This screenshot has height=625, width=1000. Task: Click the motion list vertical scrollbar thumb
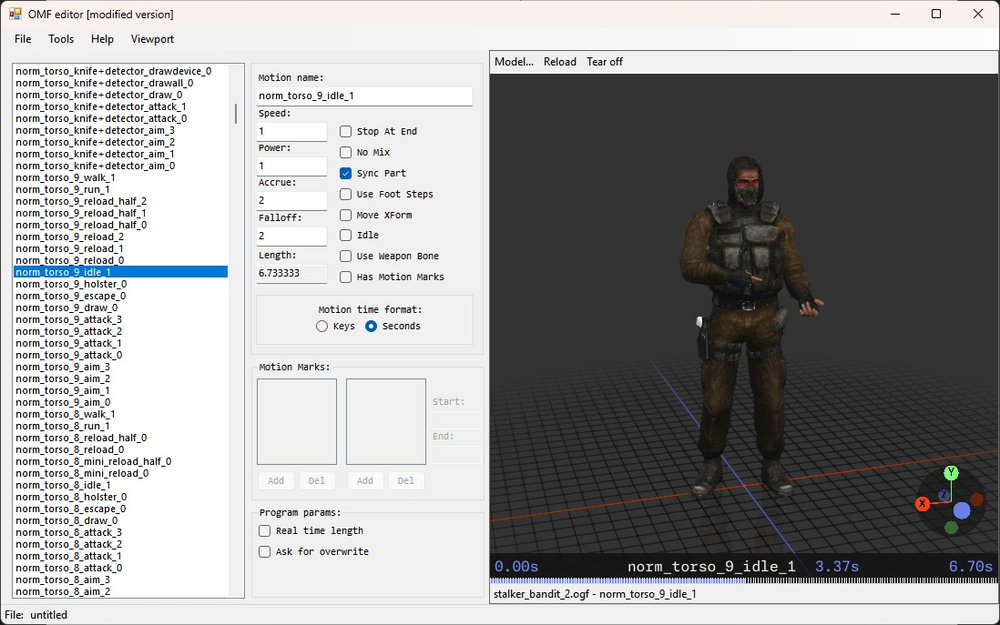[x=236, y=114]
